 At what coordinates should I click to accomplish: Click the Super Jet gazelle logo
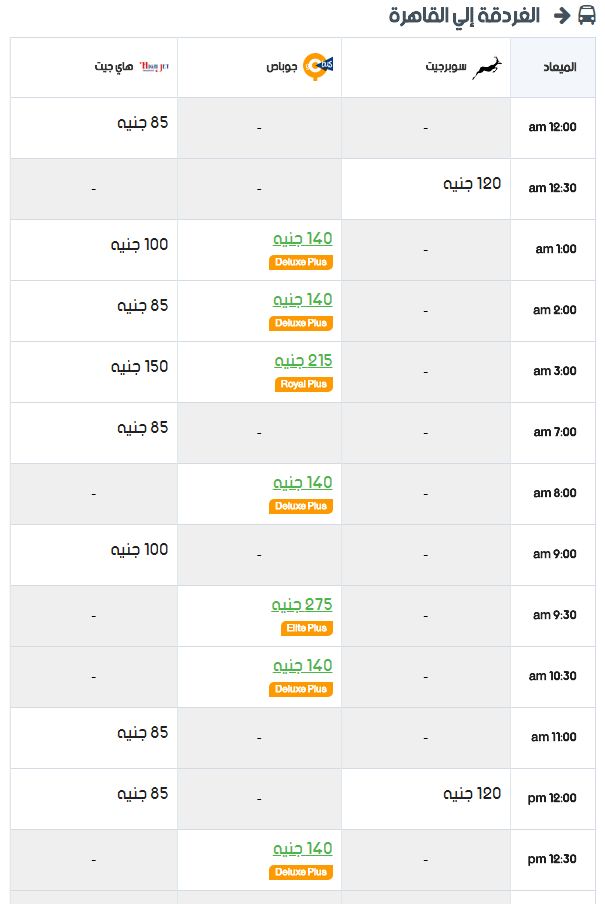(x=487, y=67)
